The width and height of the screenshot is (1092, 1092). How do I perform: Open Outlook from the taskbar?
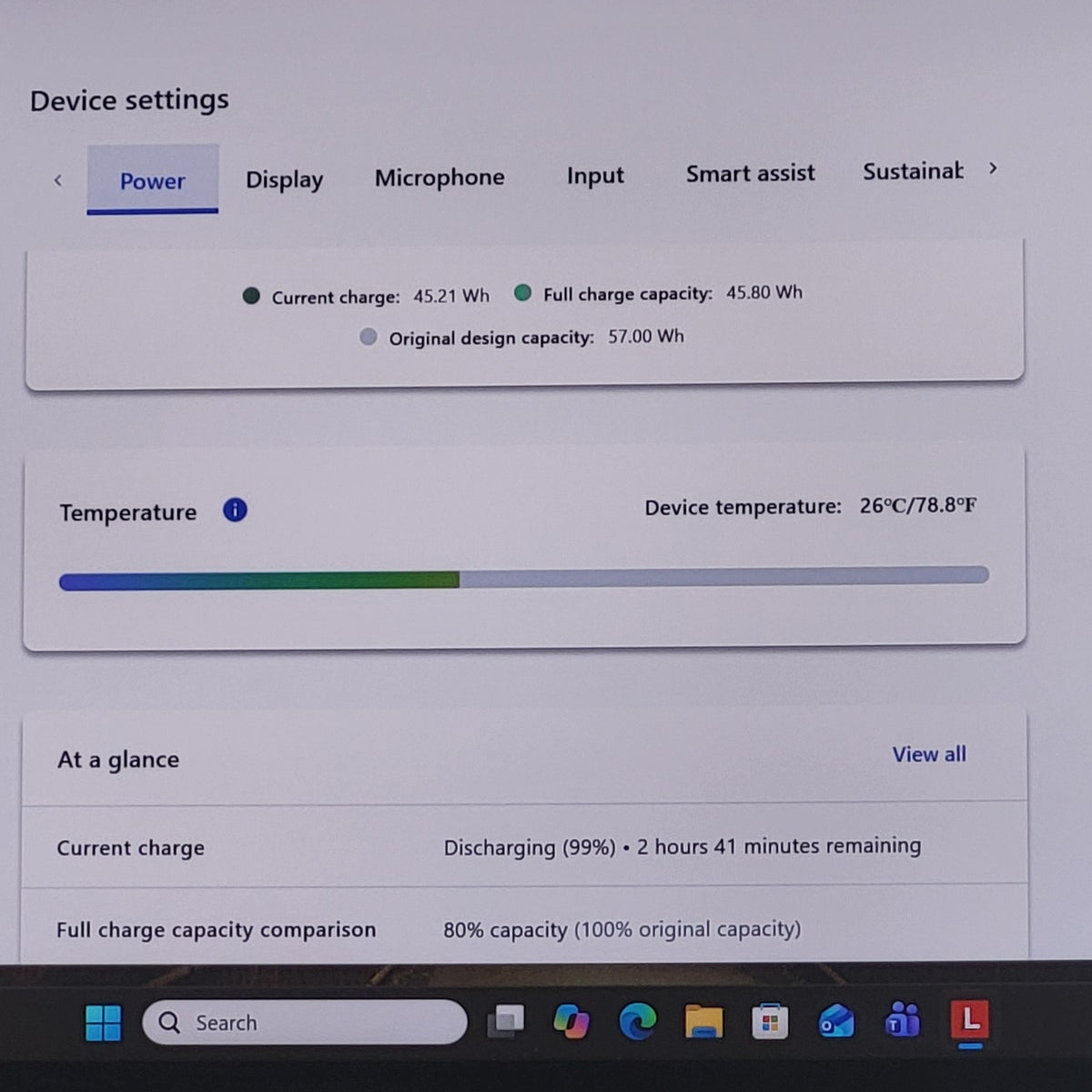coord(836,1022)
